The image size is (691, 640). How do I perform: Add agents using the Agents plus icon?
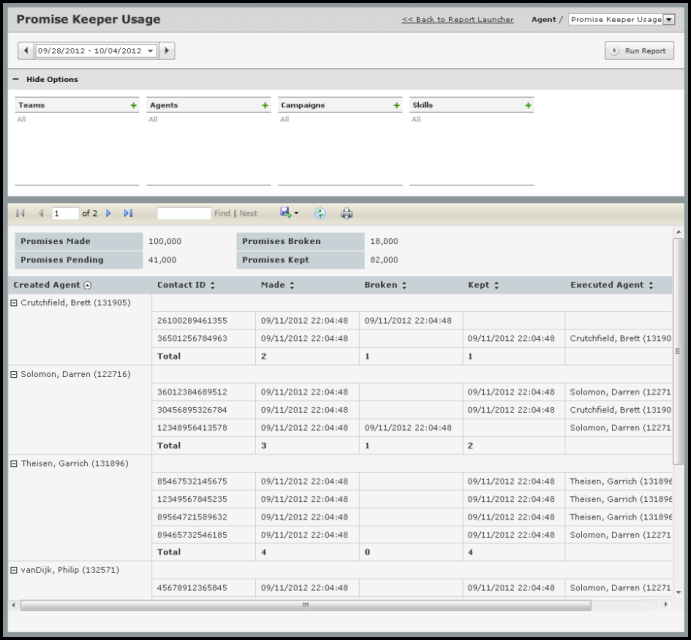(265, 105)
